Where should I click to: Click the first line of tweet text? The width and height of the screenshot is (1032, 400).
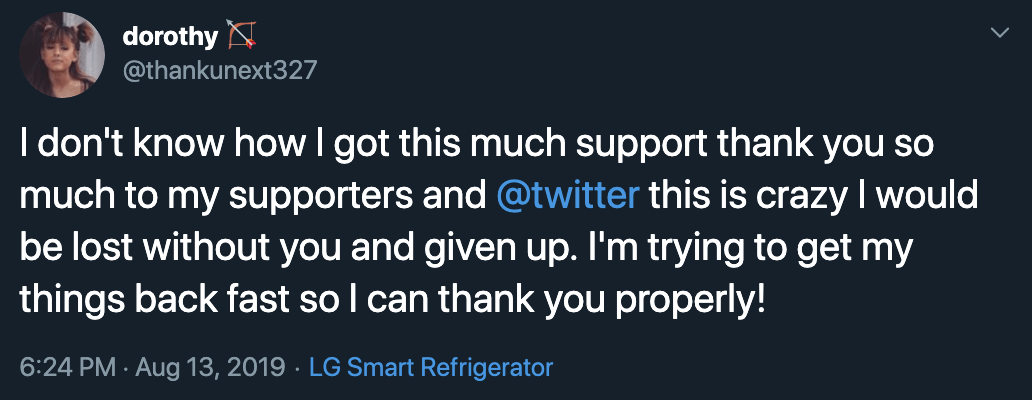[477, 145]
